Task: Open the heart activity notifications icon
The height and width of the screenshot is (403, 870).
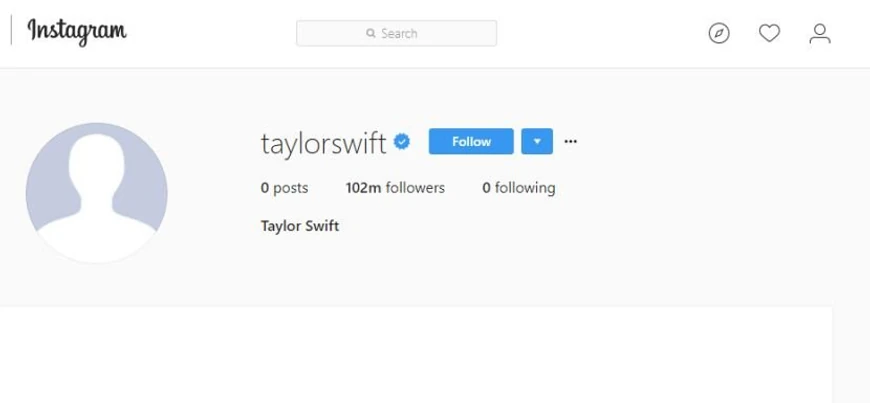Action: (770, 33)
